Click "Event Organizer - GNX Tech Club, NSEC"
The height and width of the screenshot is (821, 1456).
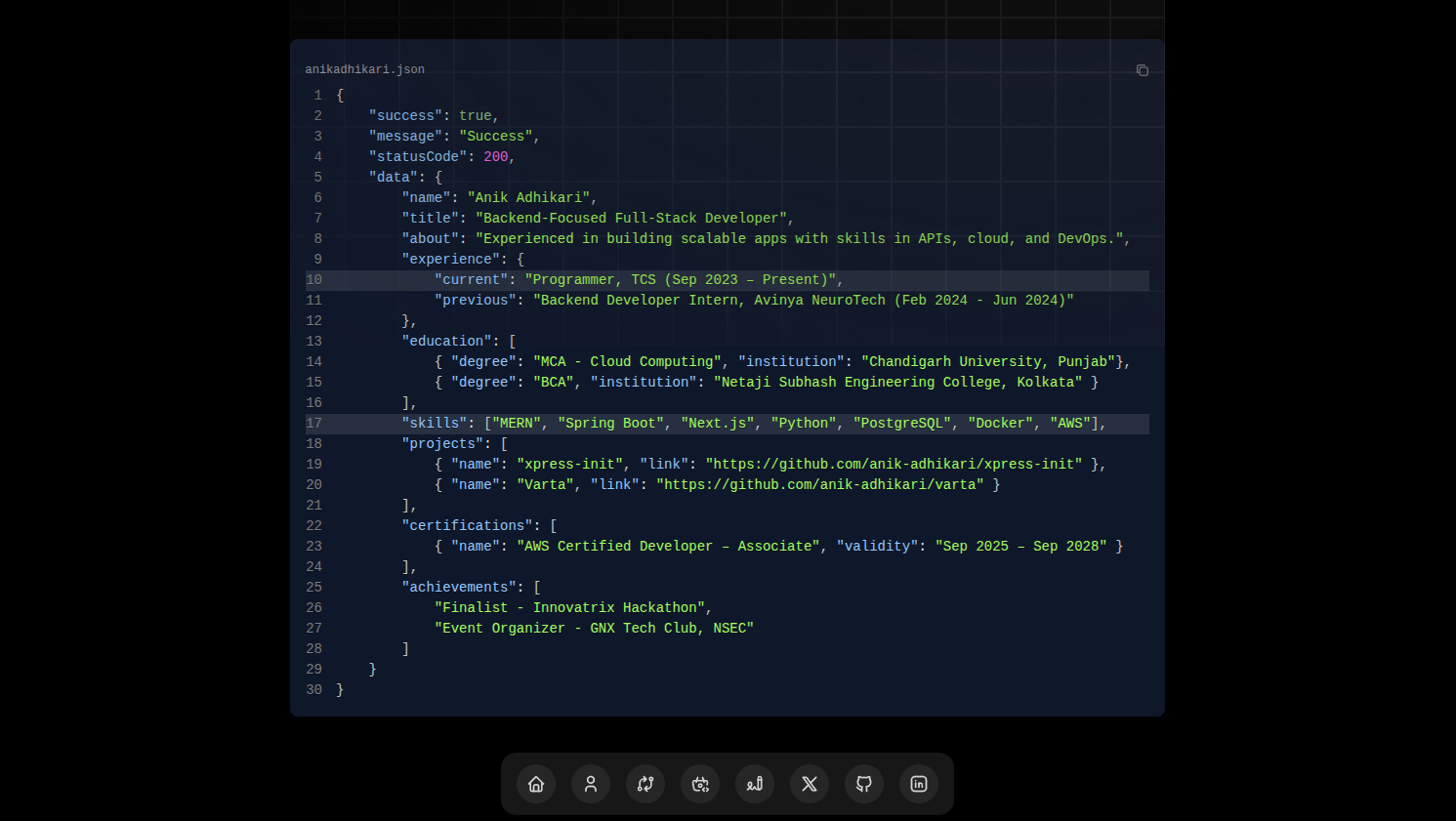click(594, 629)
